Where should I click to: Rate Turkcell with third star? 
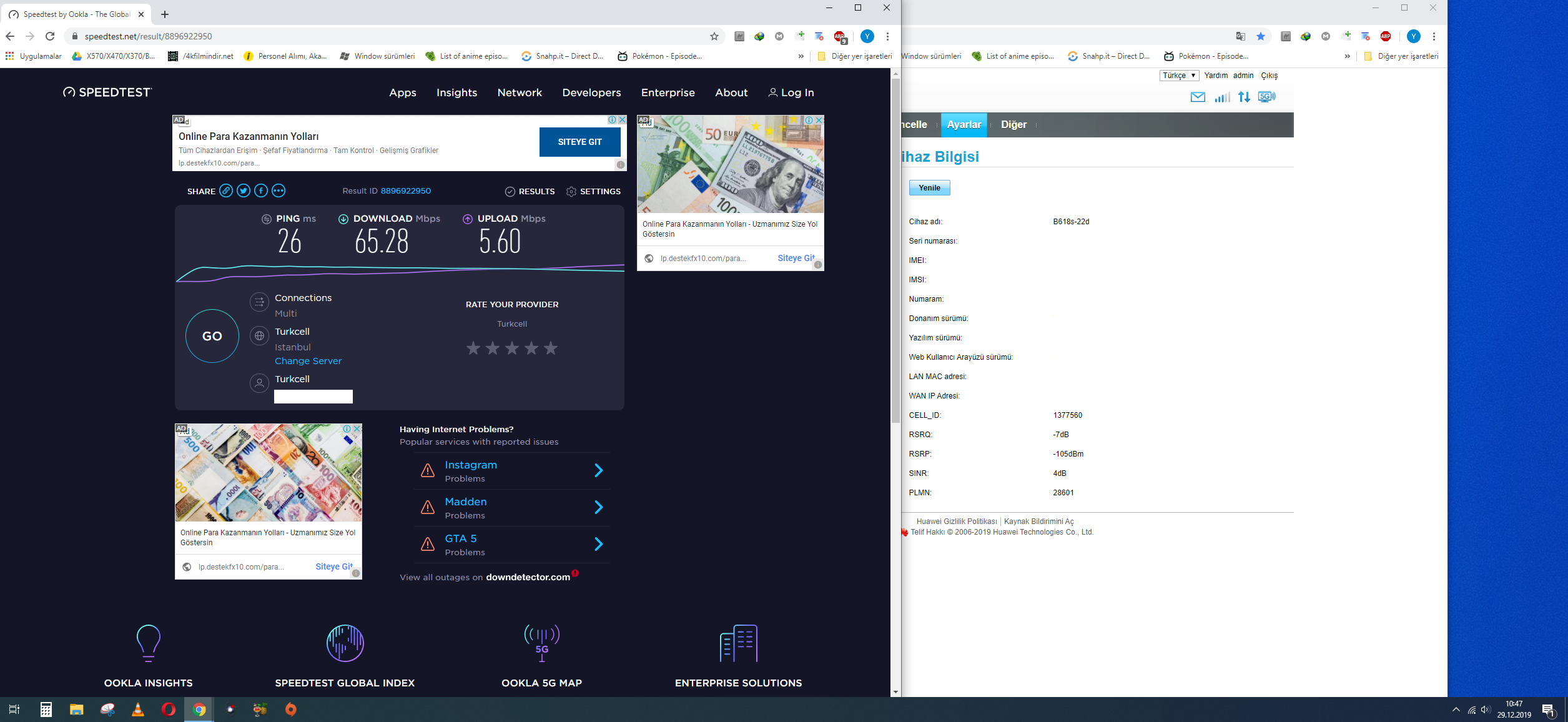(x=512, y=348)
